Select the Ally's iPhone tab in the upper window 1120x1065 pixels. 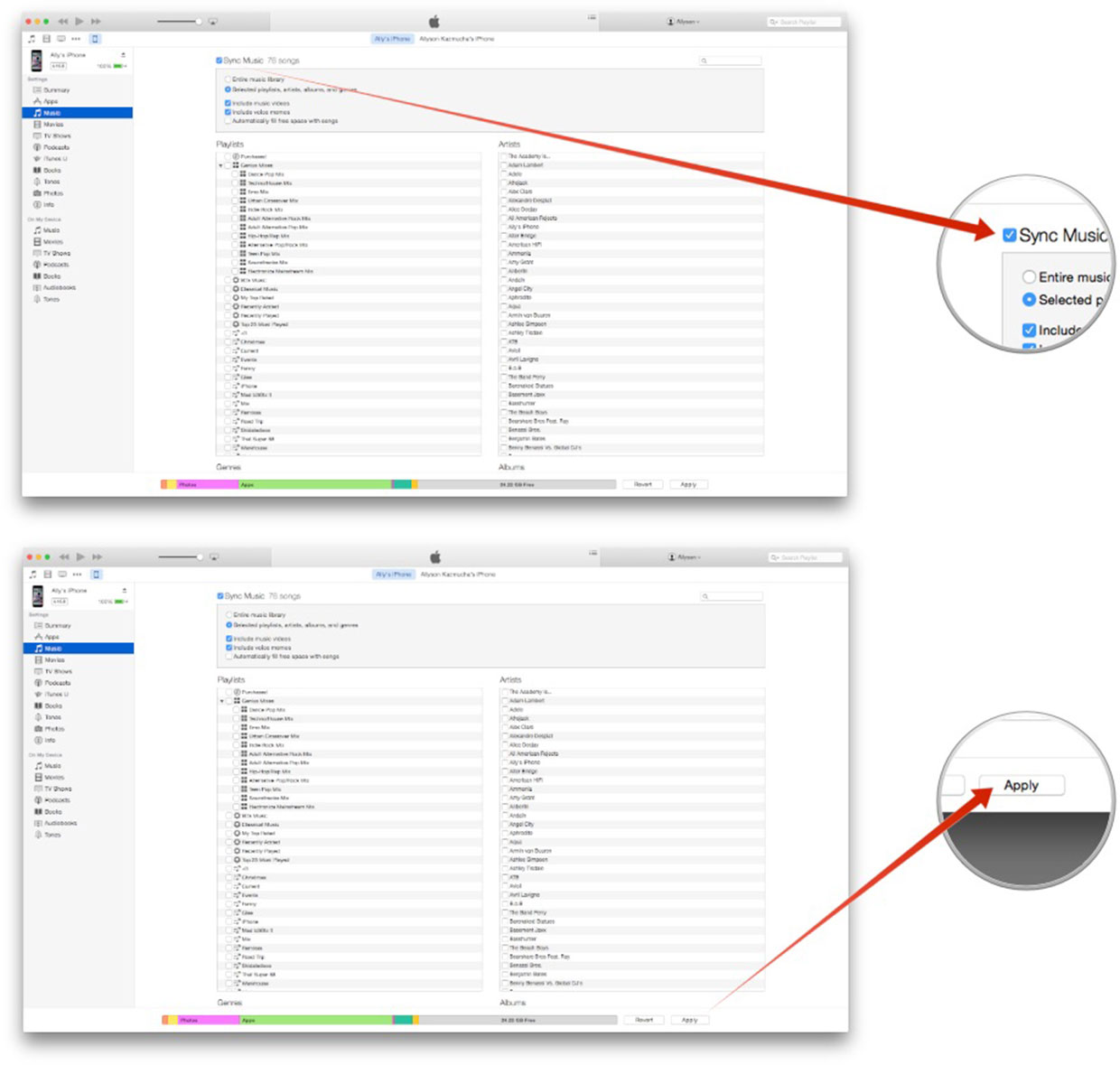[x=392, y=39]
